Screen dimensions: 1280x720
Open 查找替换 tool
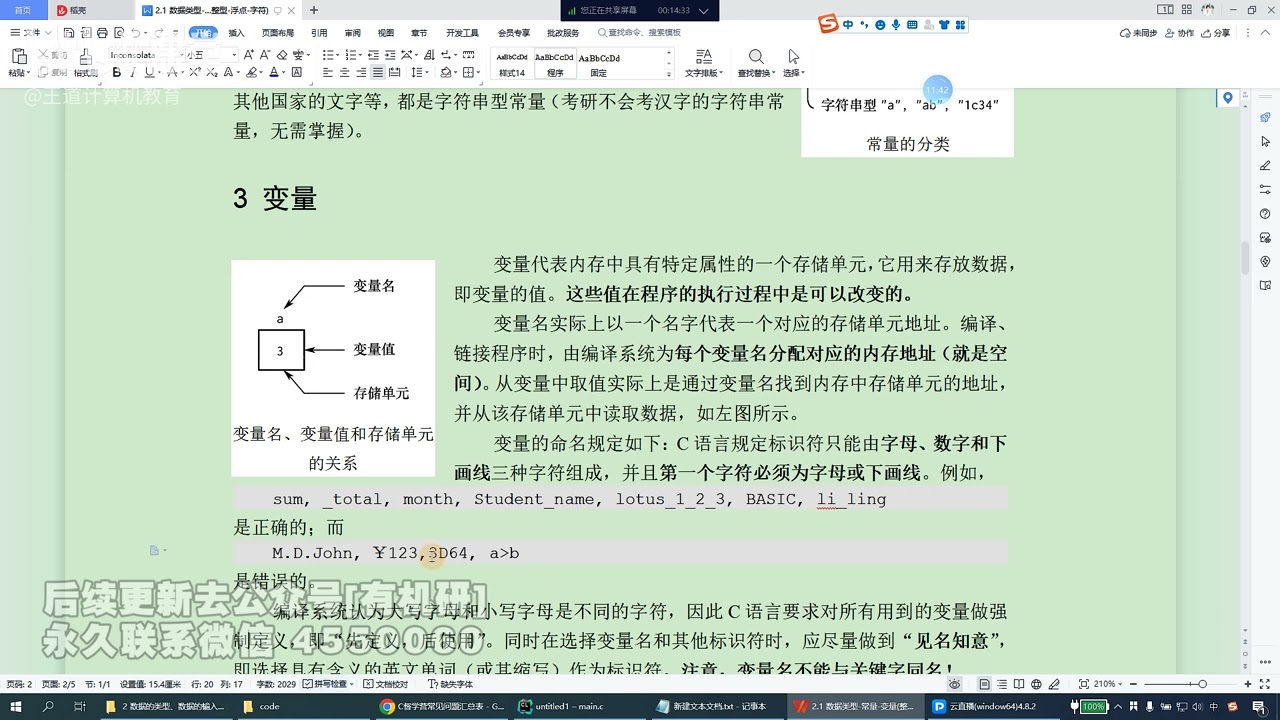pyautogui.click(x=756, y=63)
